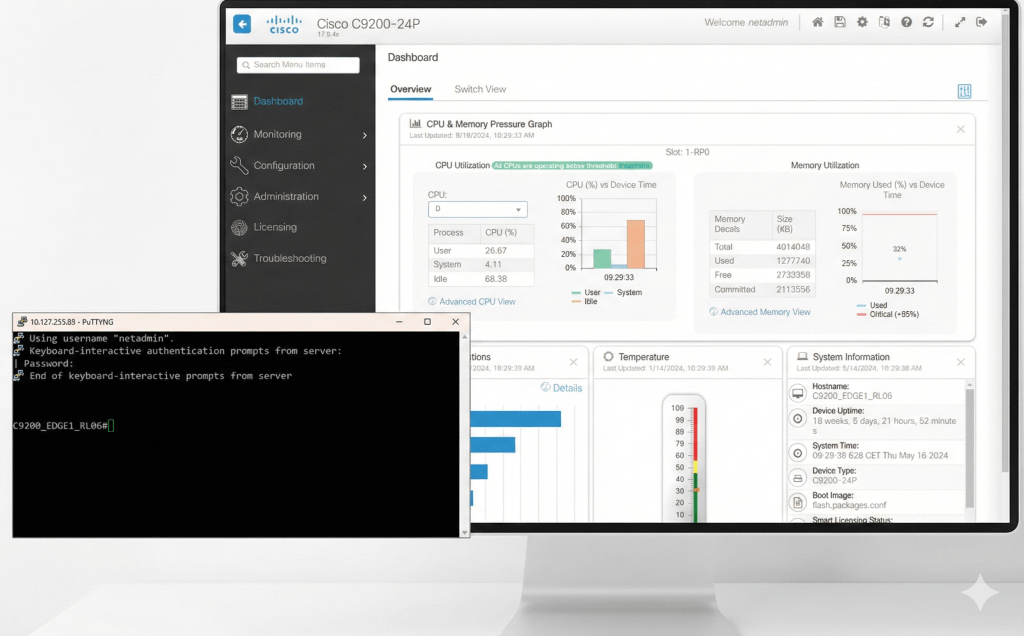
Task: Log out using the exit icon
Action: [981, 22]
